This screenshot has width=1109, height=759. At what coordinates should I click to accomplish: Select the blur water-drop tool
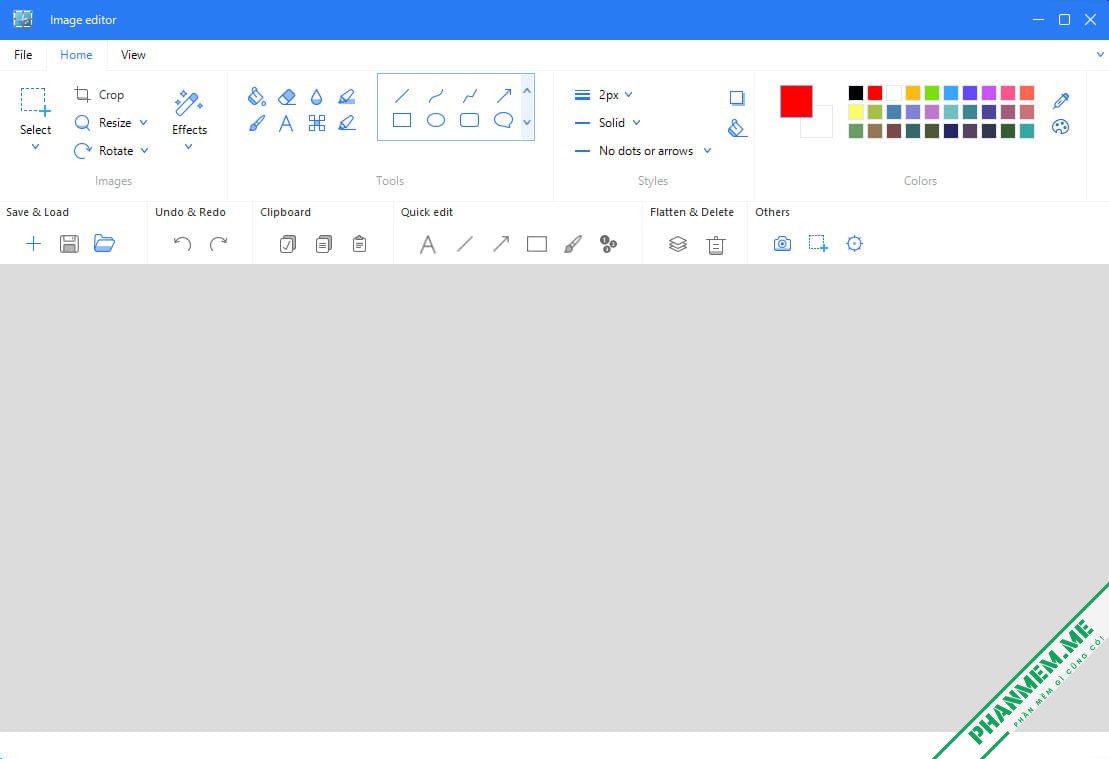point(316,97)
